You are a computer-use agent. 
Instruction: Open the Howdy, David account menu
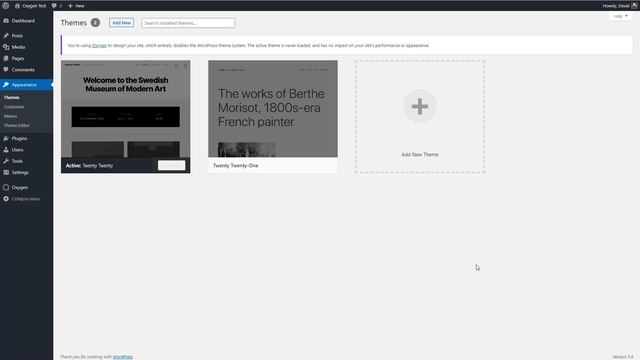click(616, 6)
